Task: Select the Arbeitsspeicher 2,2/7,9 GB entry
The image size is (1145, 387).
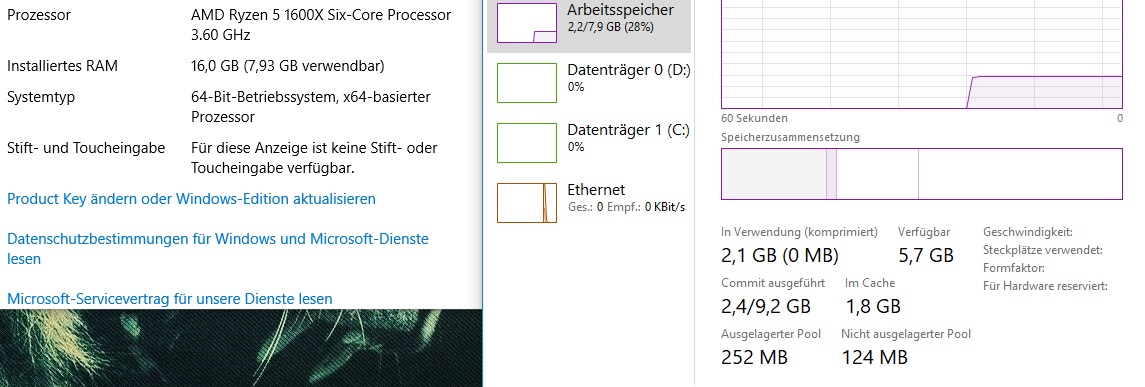Action: [x=589, y=26]
